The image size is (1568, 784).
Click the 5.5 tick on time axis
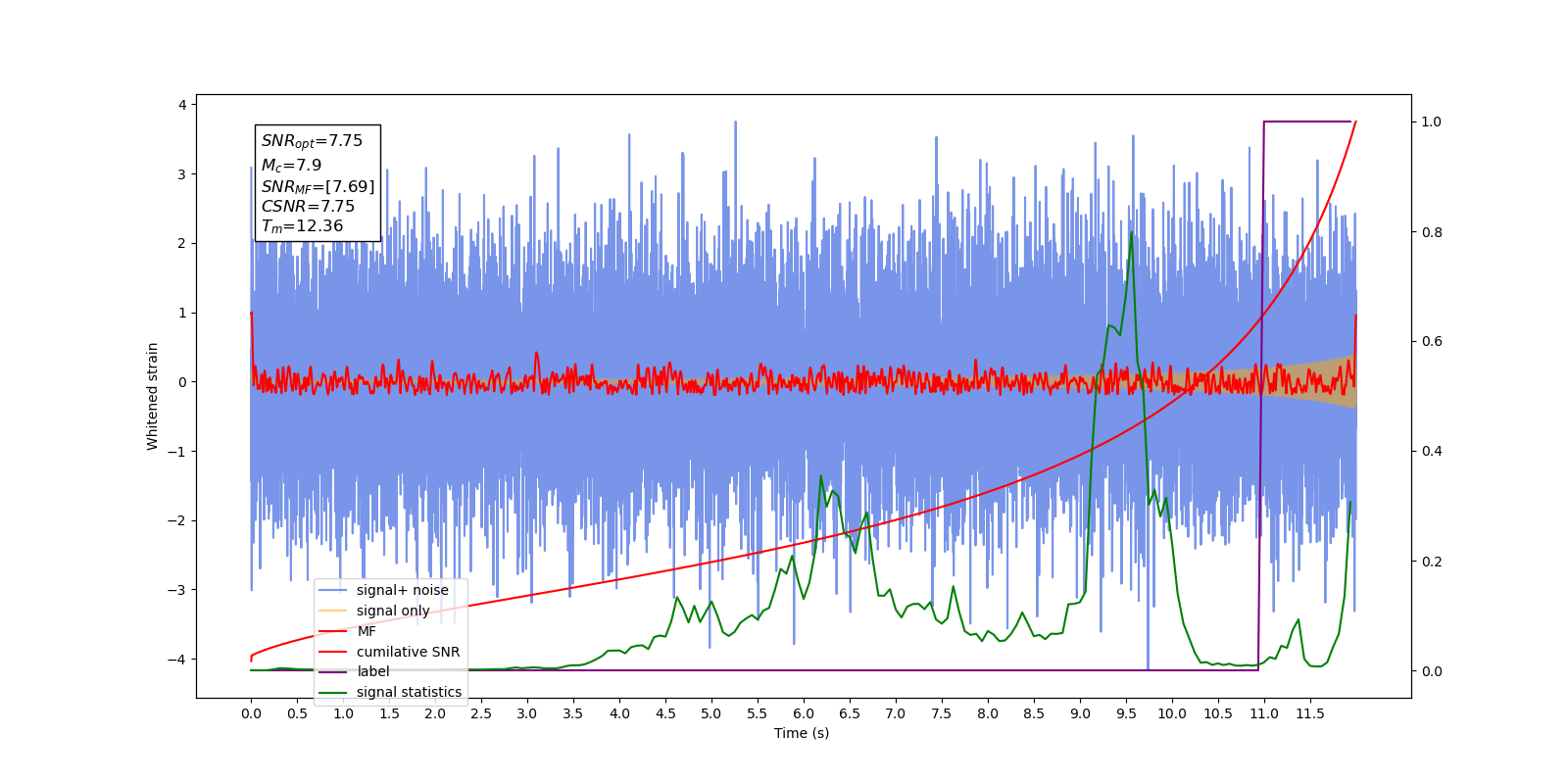pos(758,713)
